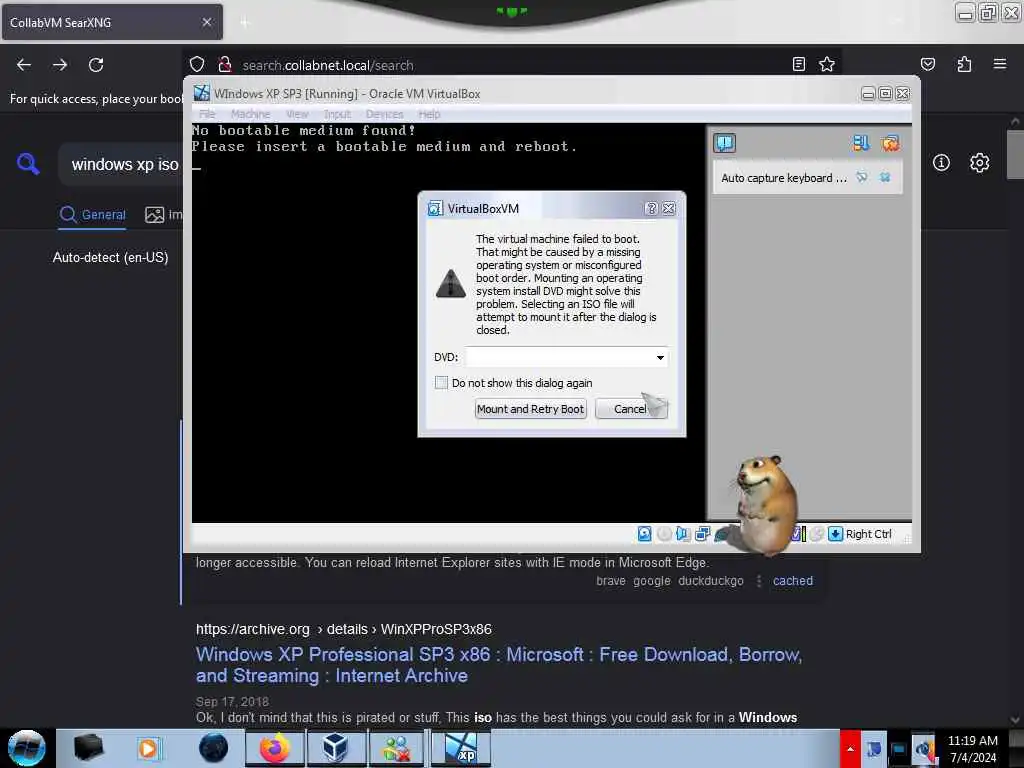Image resolution: width=1024 pixels, height=768 pixels.
Task: Dismiss the Auto capture keyboard notification
Action: (x=885, y=177)
